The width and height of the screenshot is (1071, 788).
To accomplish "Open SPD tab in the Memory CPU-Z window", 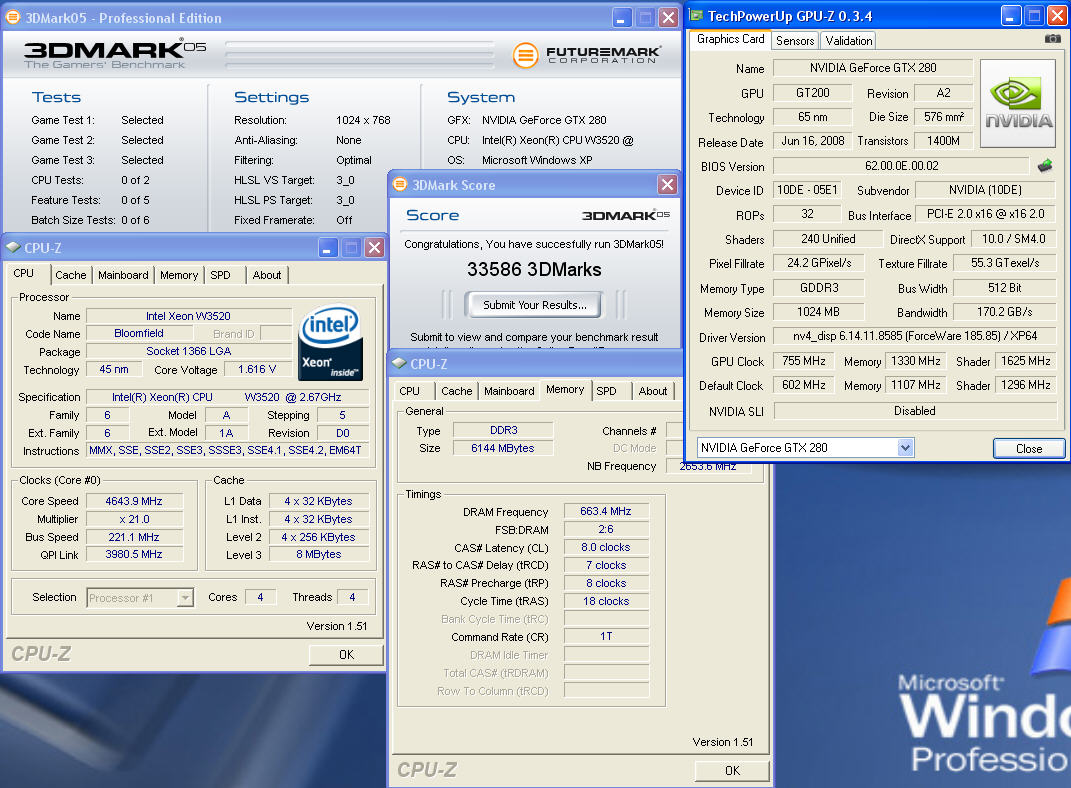I will pos(606,391).
